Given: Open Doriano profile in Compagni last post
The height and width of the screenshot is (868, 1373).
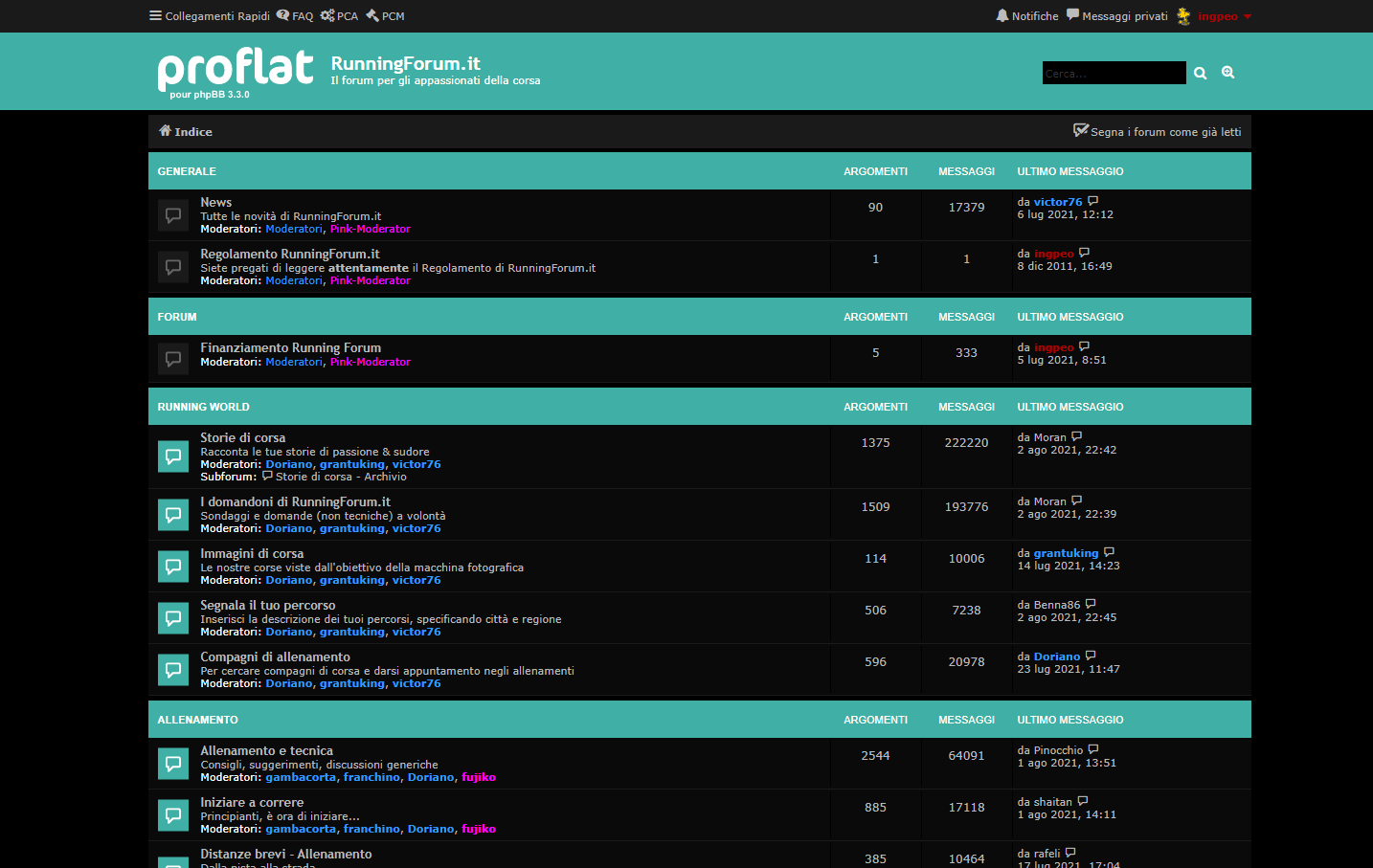Looking at the screenshot, I should (1057, 657).
